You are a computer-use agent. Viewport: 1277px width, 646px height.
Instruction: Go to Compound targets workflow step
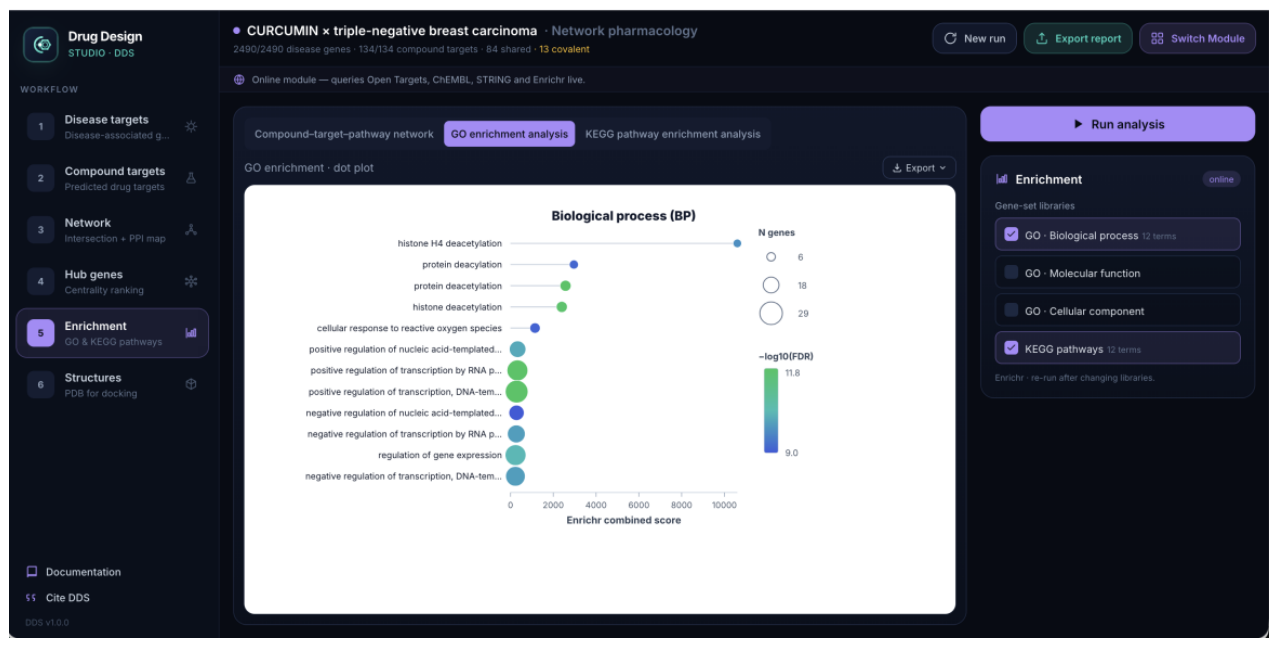click(113, 178)
